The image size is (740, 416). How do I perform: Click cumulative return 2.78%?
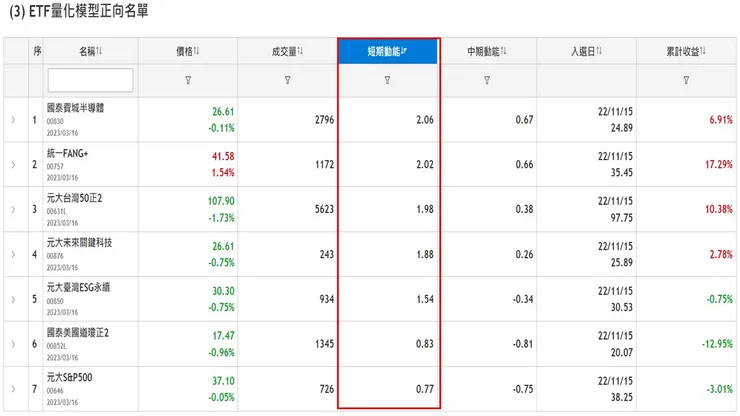721,255
